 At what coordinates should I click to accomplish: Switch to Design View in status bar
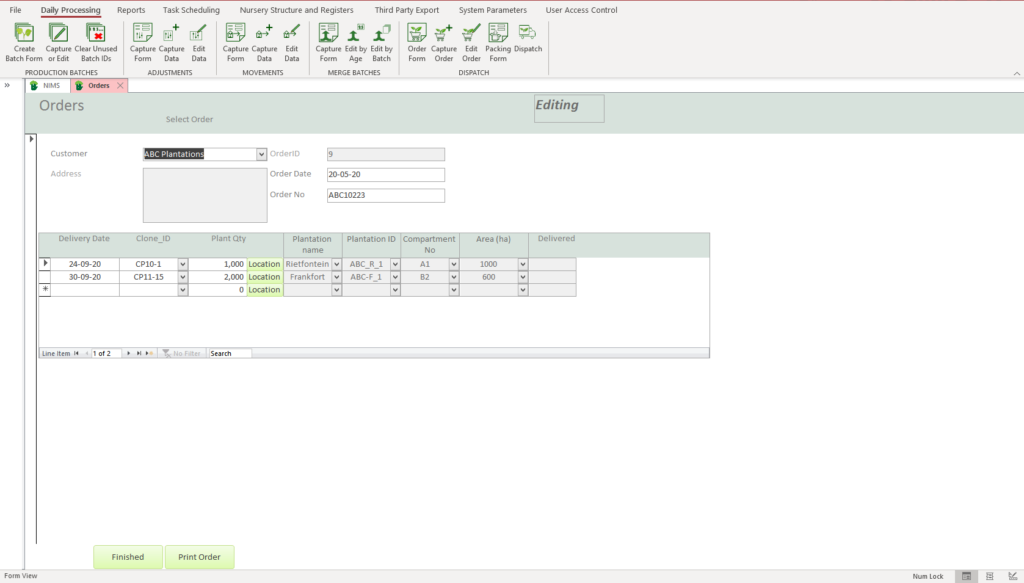pos(1012,576)
